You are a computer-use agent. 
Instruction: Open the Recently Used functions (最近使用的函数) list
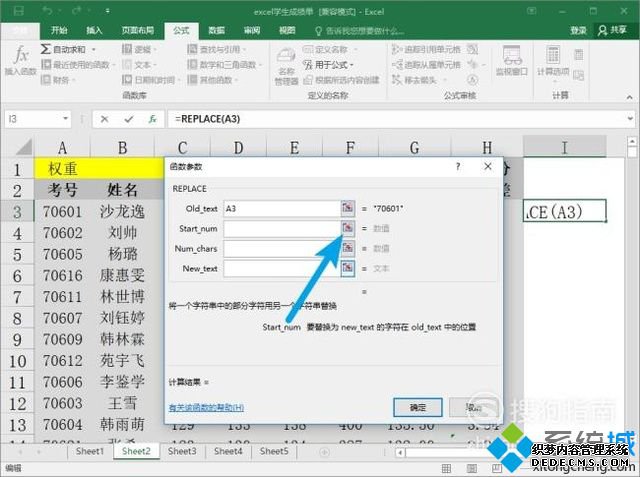pos(76,64)
